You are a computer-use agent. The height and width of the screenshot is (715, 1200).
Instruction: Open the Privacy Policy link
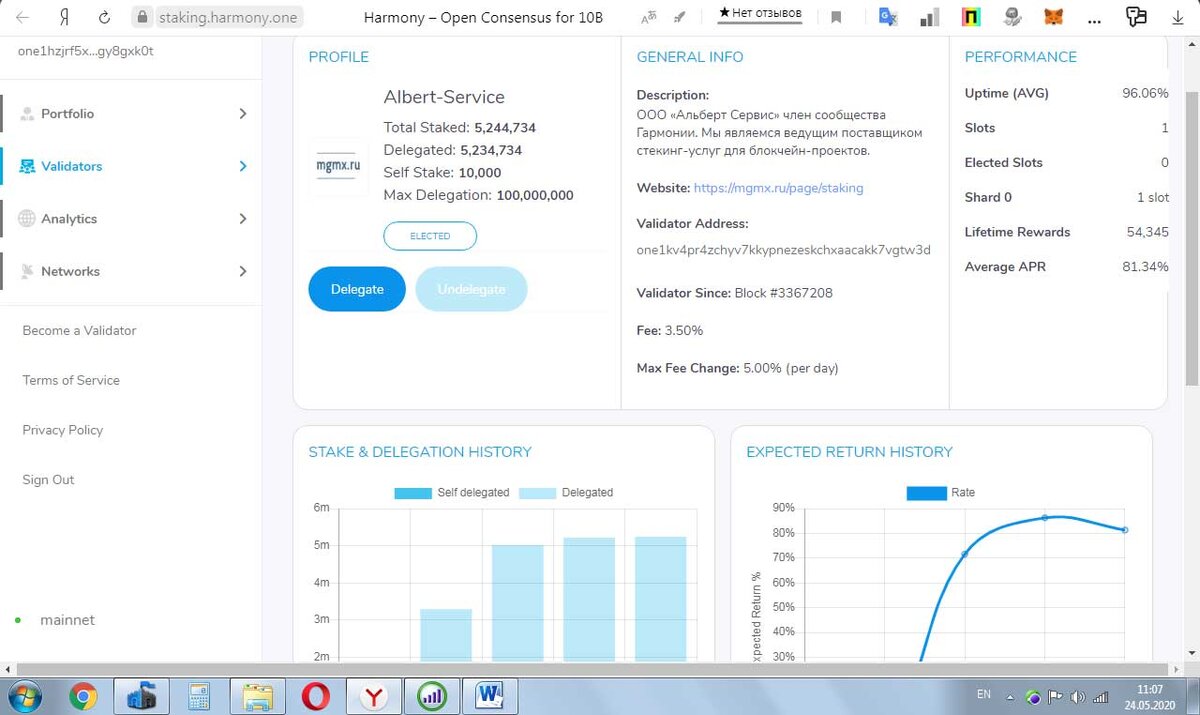[x=63, y=430]
